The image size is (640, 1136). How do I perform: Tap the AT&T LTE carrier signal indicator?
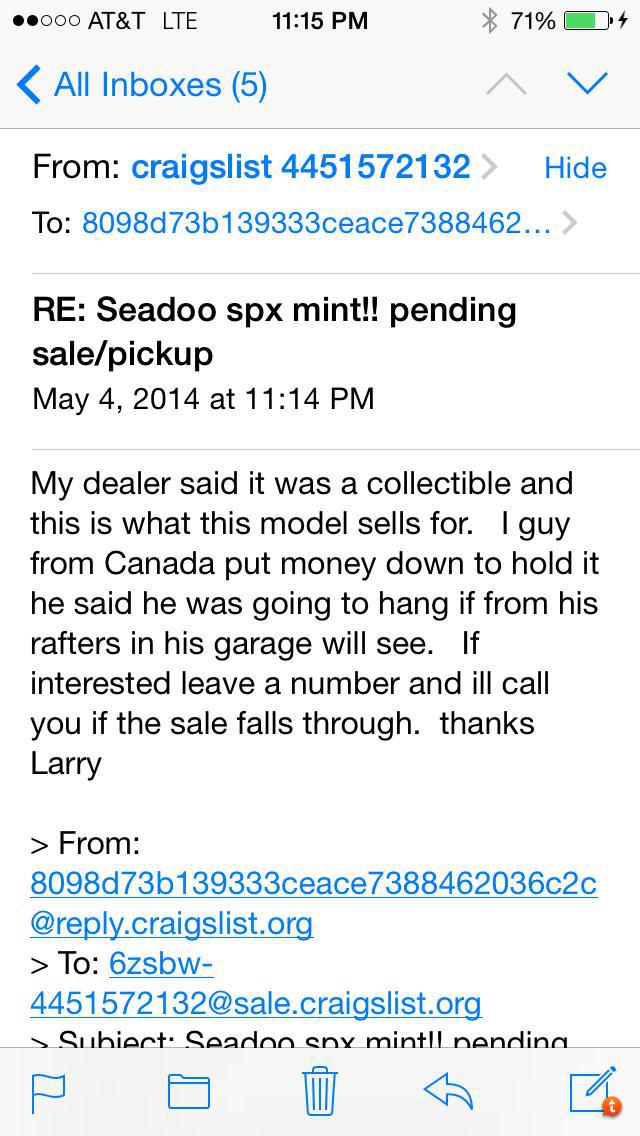105,21
